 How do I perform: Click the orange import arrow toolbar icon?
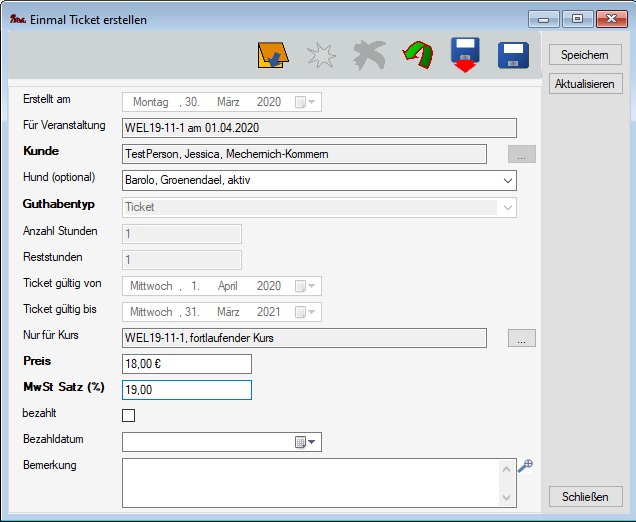click(x=272, y=56)
